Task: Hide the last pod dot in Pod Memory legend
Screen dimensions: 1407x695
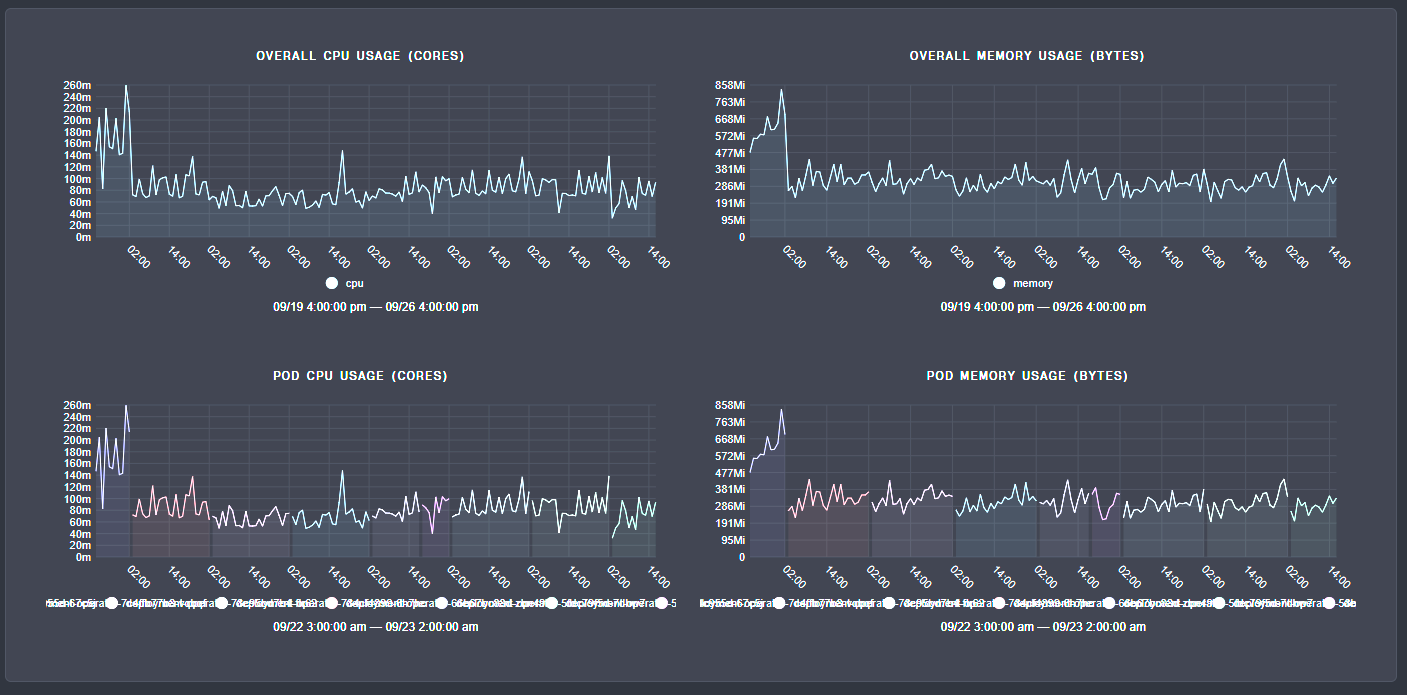Action: [x=1328, y=603]
